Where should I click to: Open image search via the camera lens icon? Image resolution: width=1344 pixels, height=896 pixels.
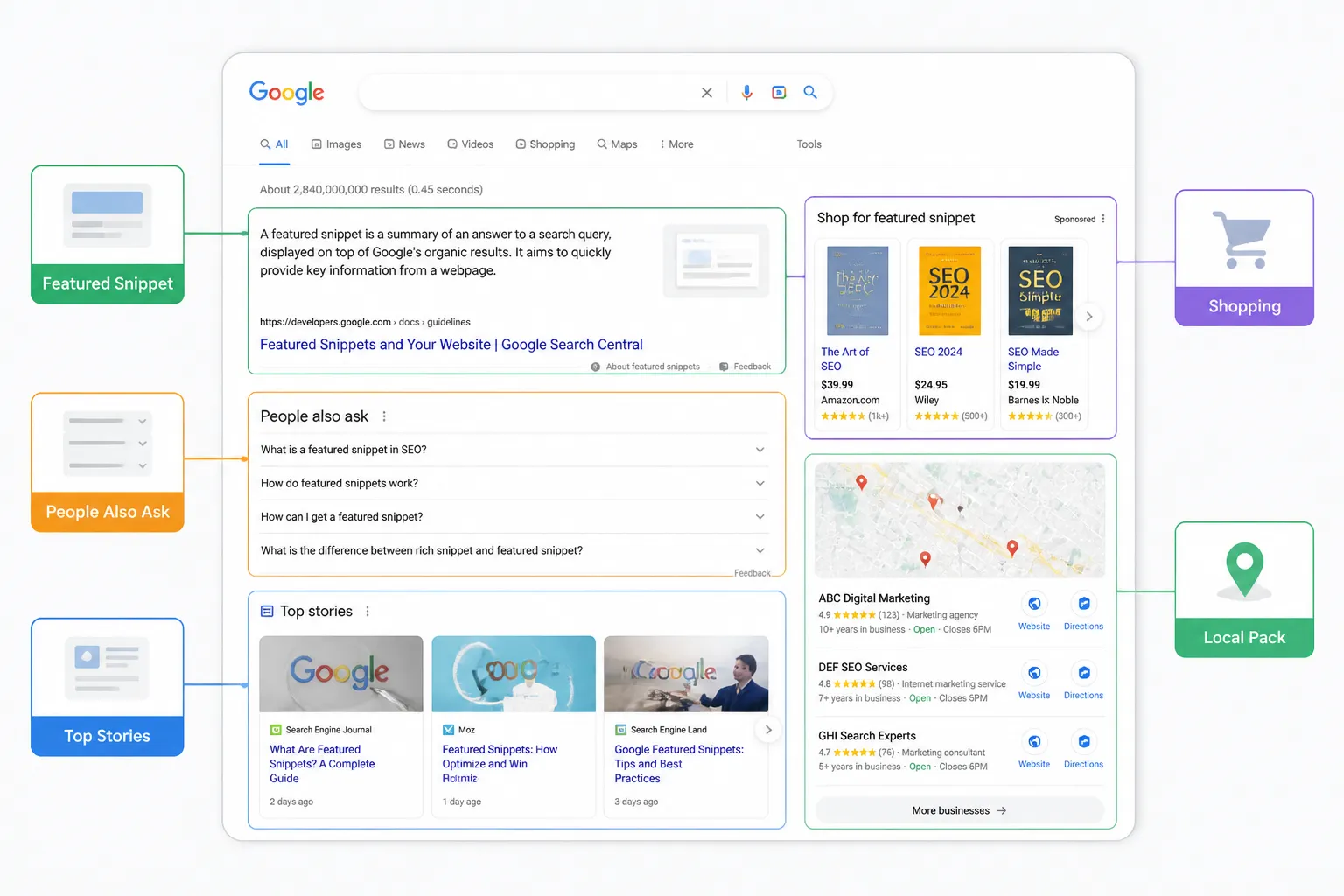tap(779, 92)
